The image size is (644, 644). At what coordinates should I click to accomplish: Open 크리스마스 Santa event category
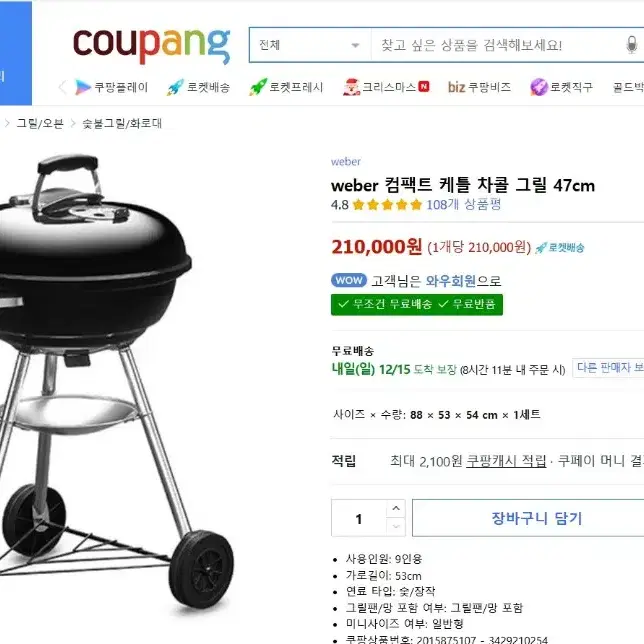pos(386,87)
